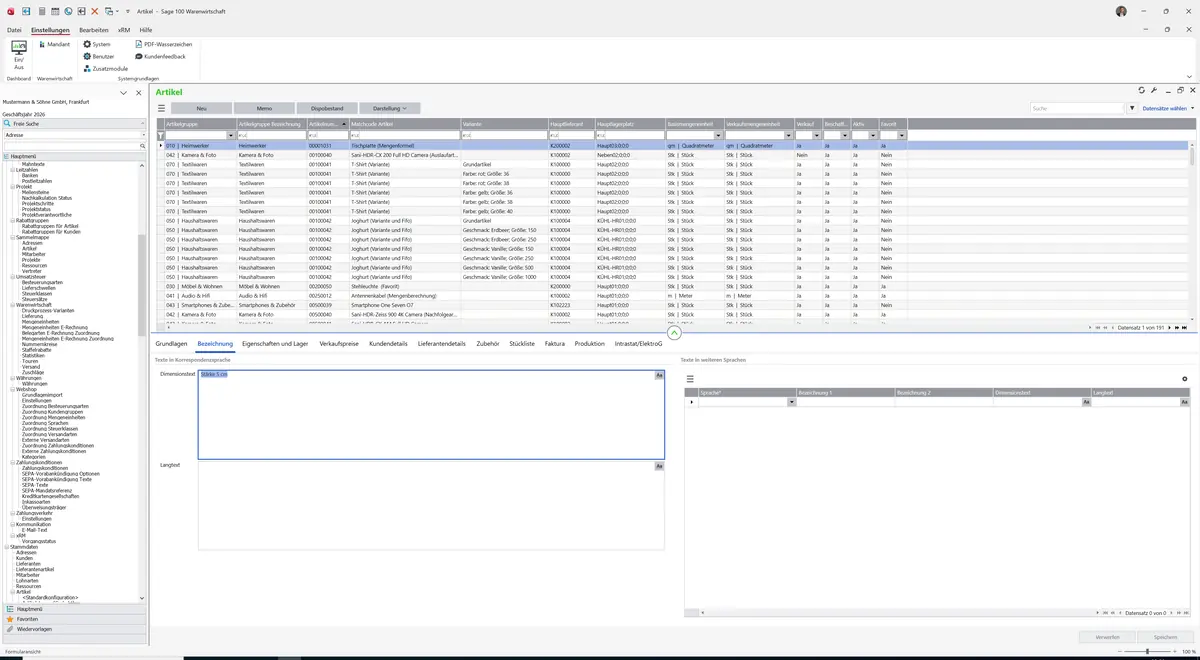Sort by Matchcode Artikel column header
Screen dimensions: 1200x660
pyautogui.click(x=404, y=124)
